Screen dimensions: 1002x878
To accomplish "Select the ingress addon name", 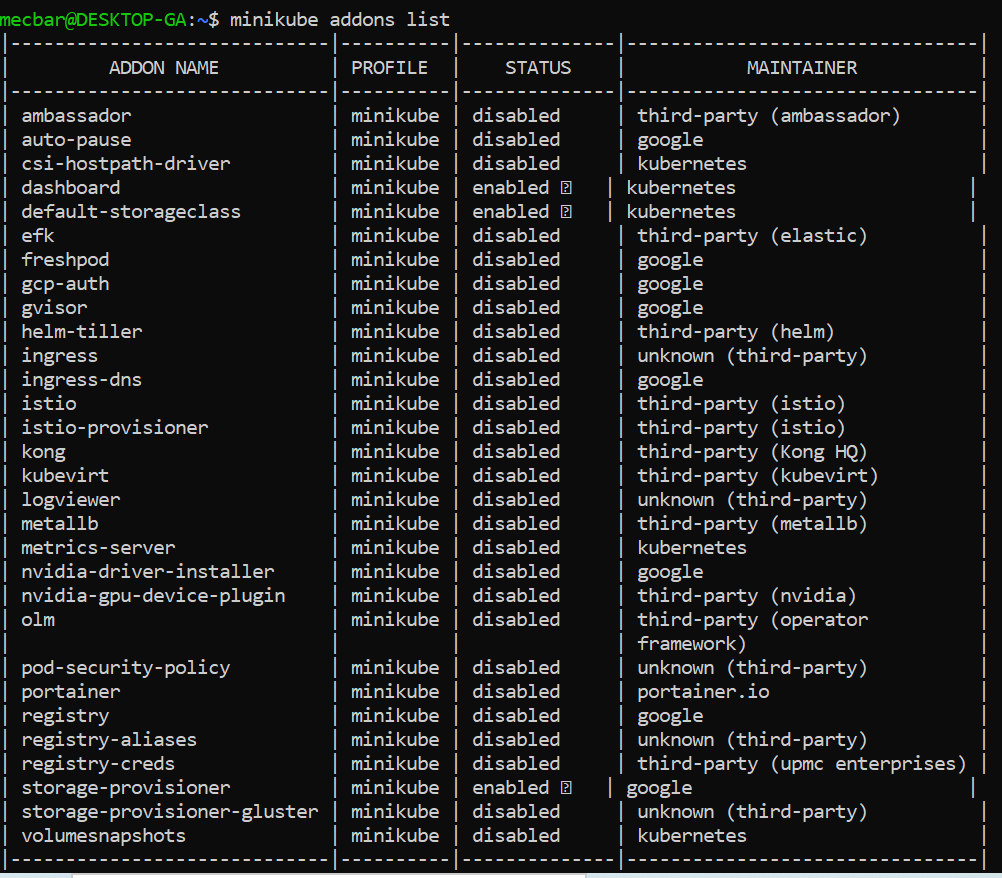I will [60, 356].
